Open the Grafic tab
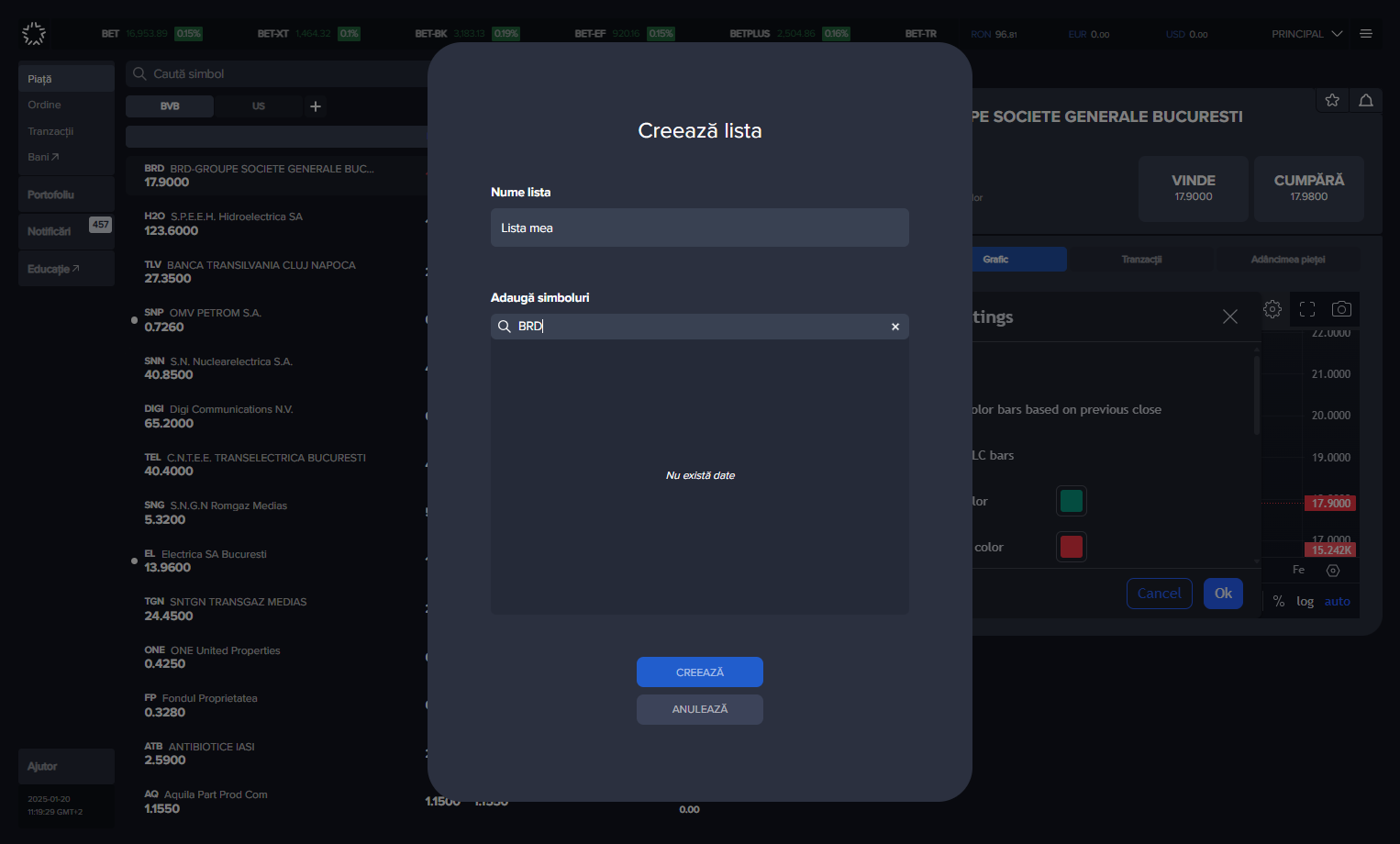The image size is (1400, 844). pyautogui.click(x=995, y=260)
